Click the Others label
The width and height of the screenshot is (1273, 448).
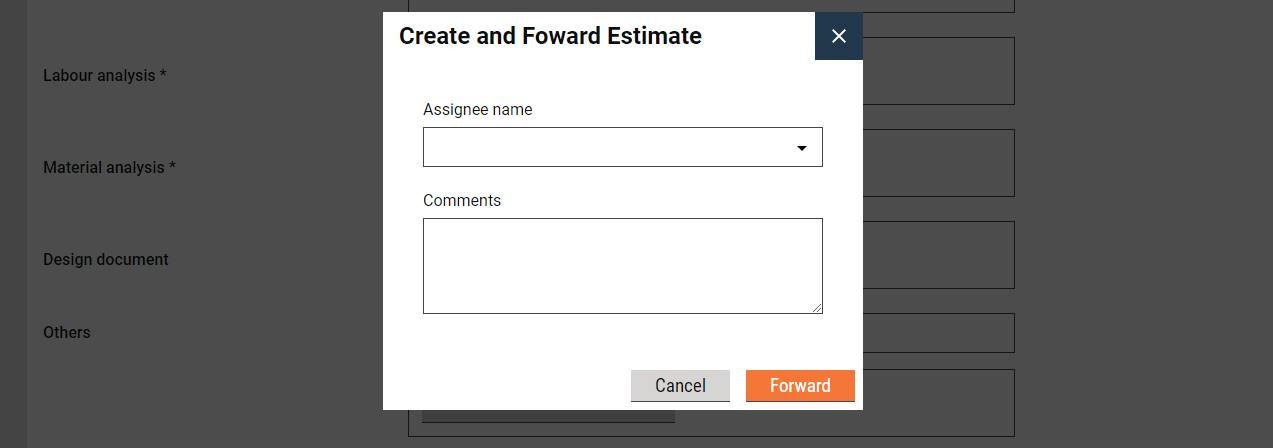[66, 333]
